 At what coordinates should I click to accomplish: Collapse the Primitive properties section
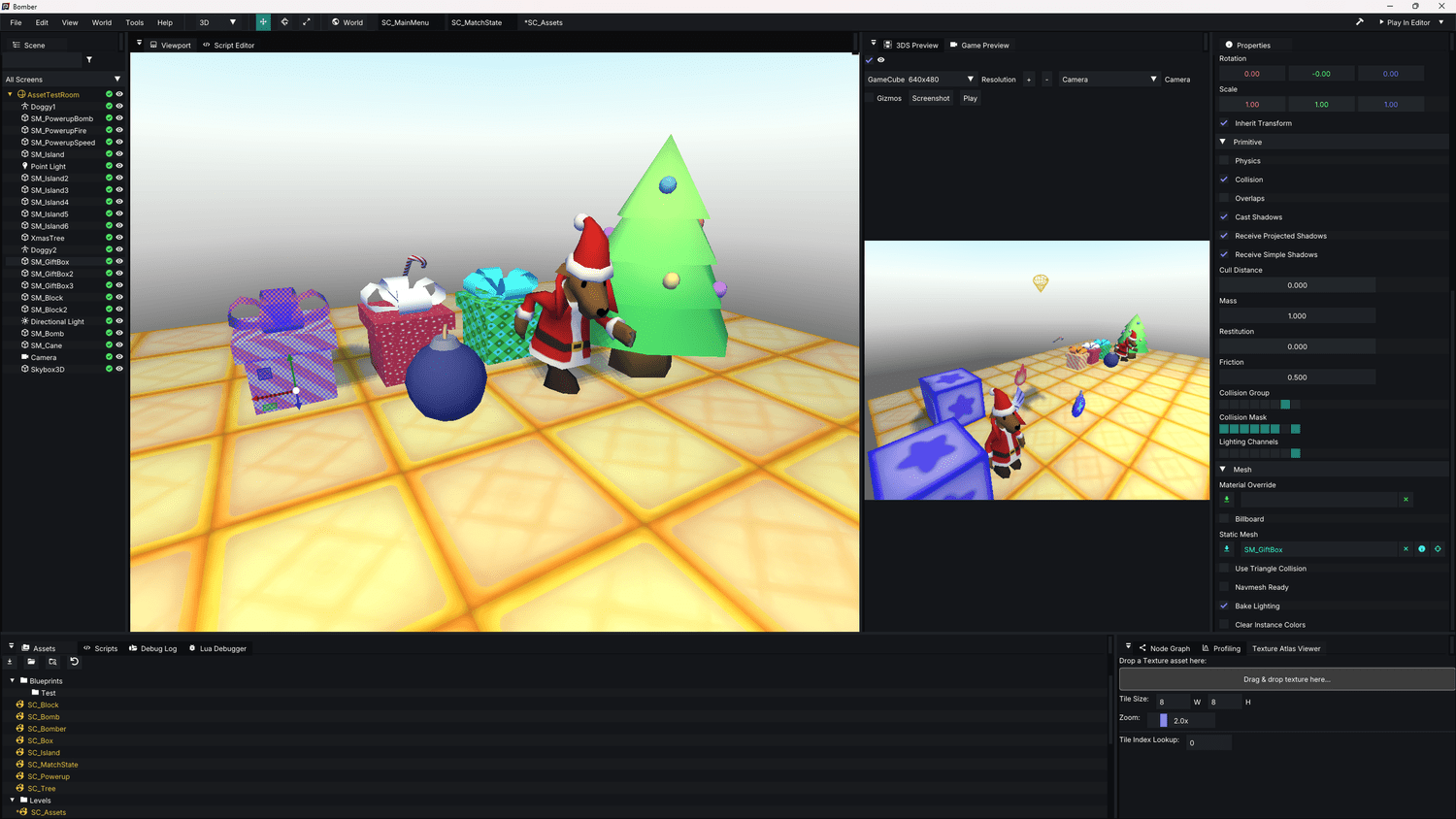click(x=1223, y=142)
